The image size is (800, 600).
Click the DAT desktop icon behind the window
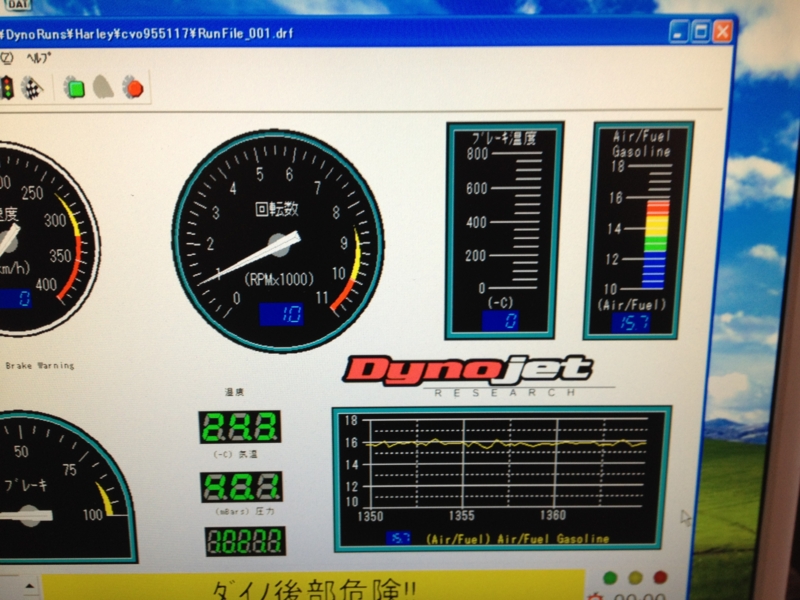[x=17, y=4]
